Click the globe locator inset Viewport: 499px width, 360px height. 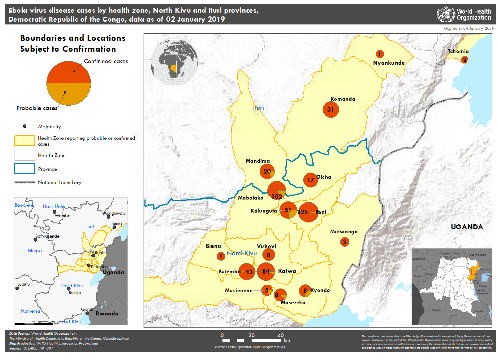tap(174, 61)
